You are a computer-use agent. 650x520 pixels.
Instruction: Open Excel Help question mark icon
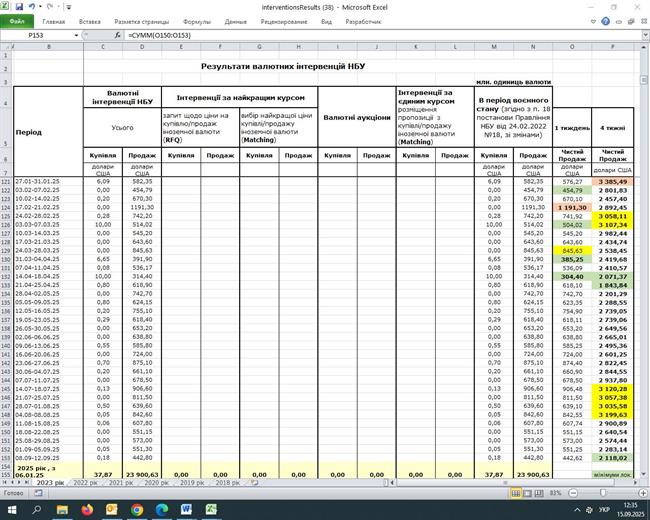coord(605,22)
